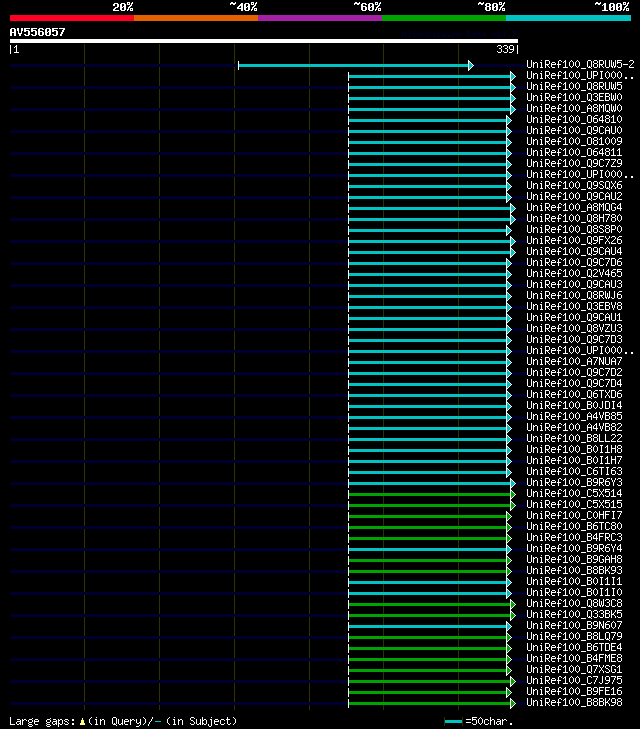This screenshot has width=640, height=729.
Task: Click label UniRef100_Q9C7D2
Action: pos(574,372)
